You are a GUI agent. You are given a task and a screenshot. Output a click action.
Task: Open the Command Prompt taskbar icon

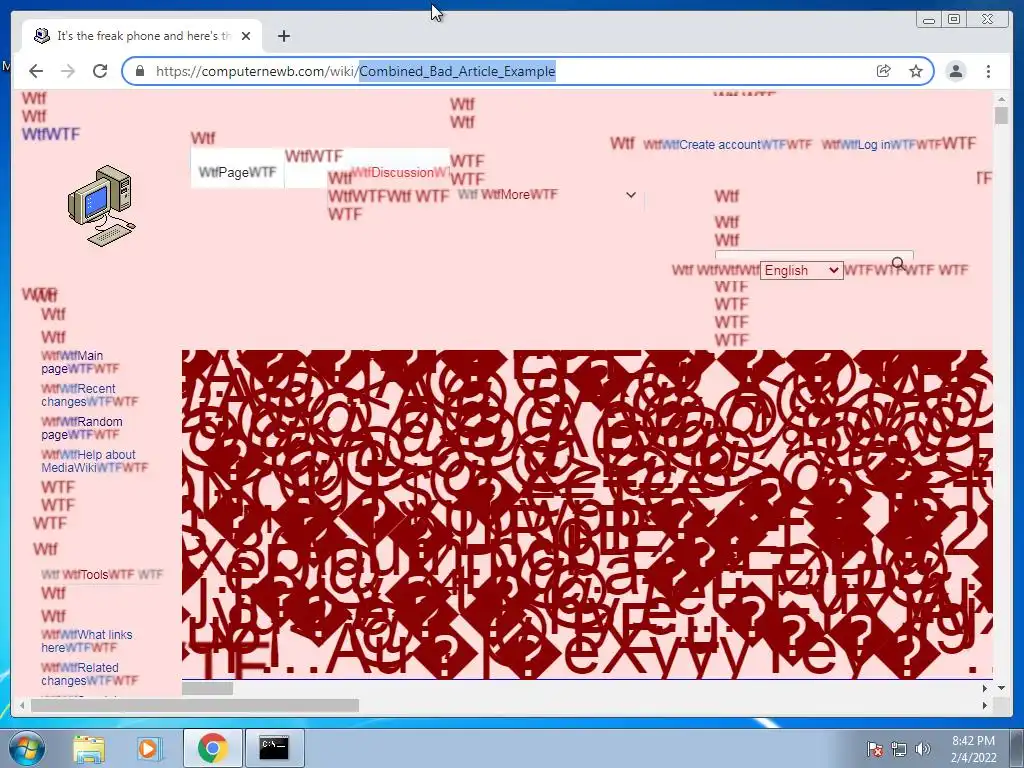coord(274,748)
